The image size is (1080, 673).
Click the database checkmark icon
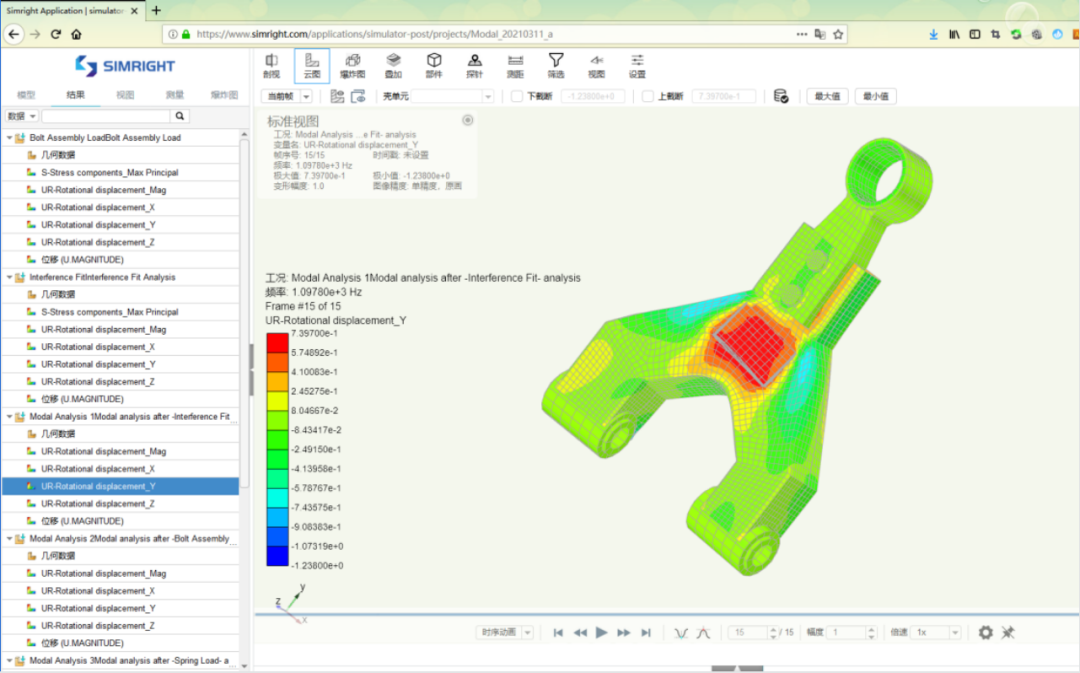(x=781, y=96)
